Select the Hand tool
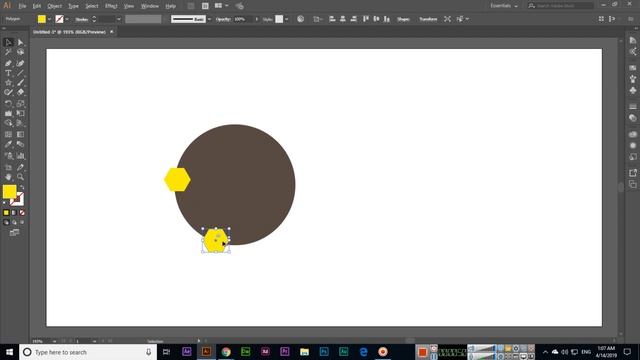The image size is (640, 360). point(8,177)
